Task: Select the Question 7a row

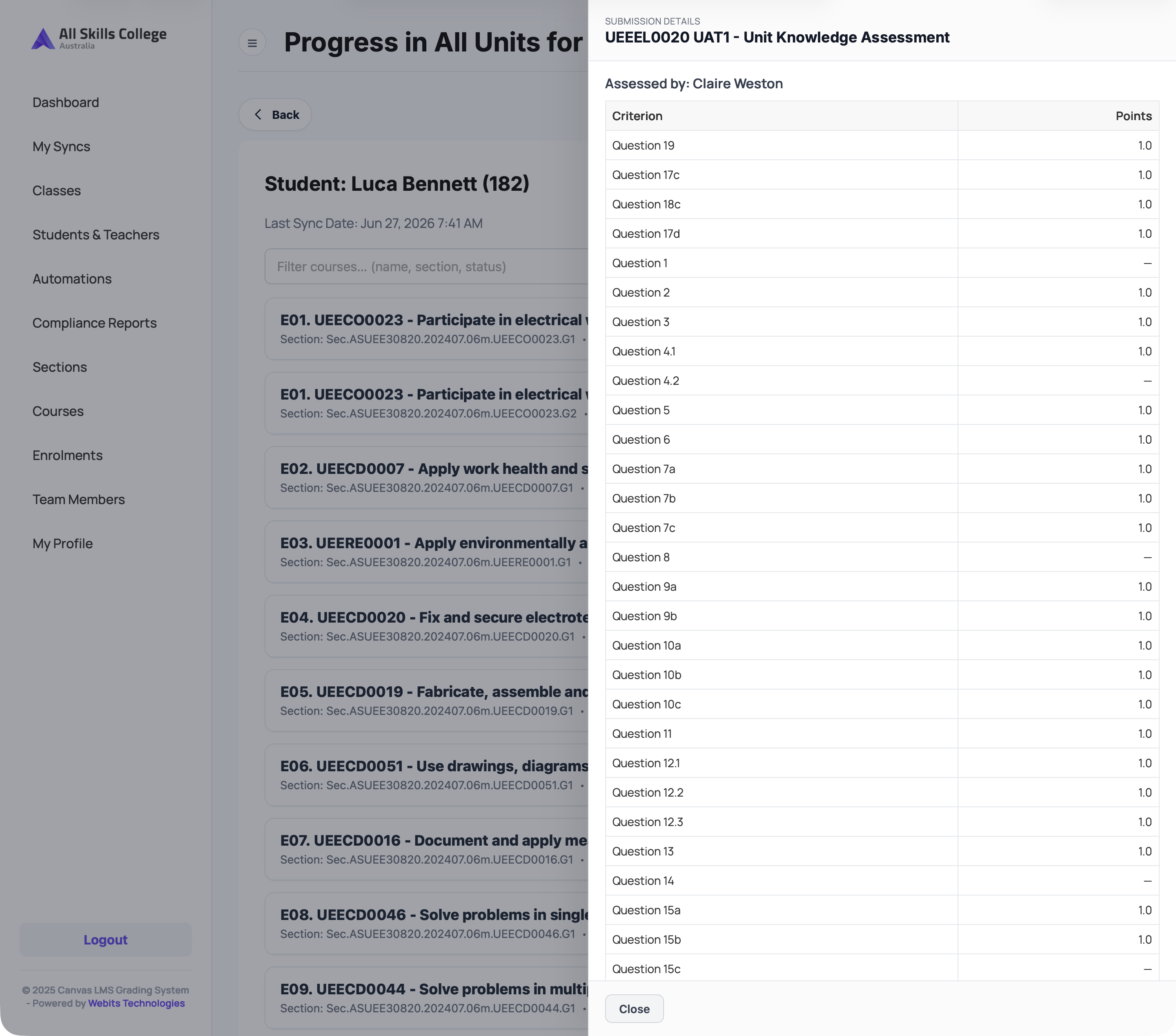Action: coord(882,469)
